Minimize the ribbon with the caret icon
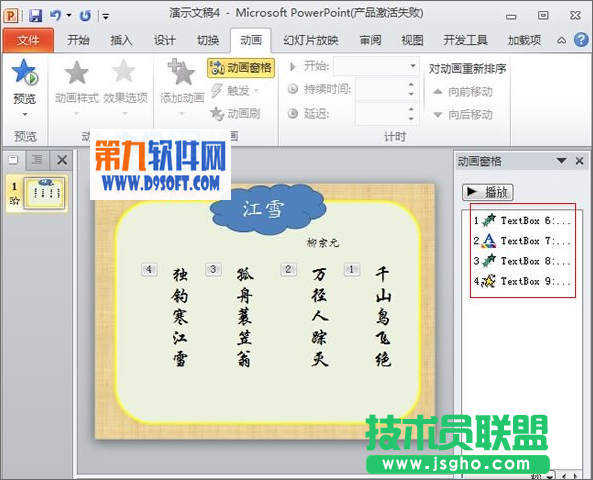The image size is (593, 480). 562,40
